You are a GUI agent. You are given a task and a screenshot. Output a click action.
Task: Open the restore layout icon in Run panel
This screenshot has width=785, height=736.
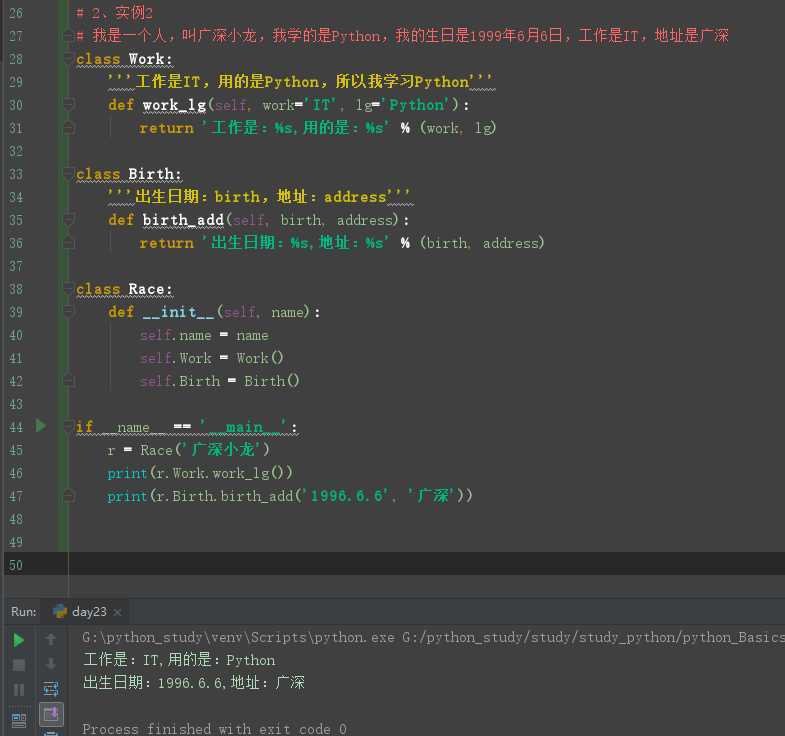click(19, 720)
